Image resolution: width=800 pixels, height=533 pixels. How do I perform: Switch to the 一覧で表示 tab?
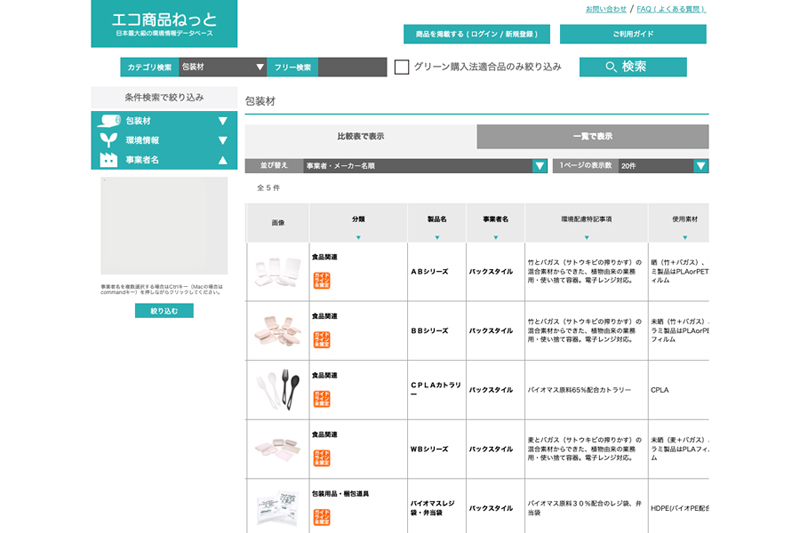tap(592, 136)
